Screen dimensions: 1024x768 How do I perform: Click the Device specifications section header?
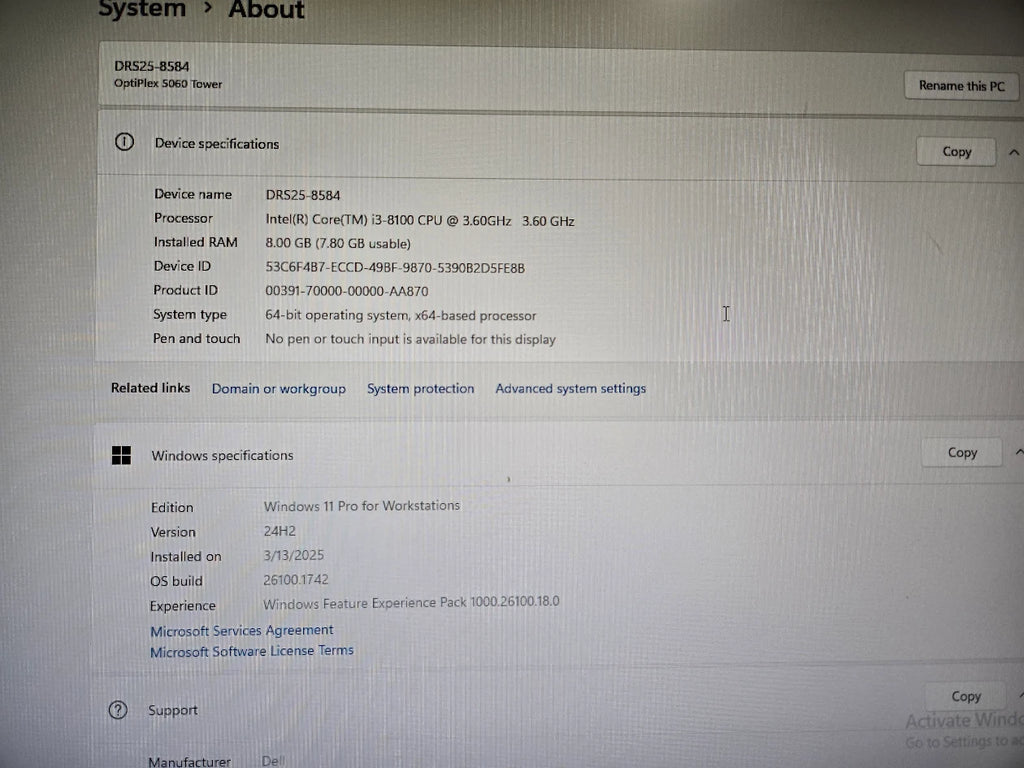(x=217, y=144)
